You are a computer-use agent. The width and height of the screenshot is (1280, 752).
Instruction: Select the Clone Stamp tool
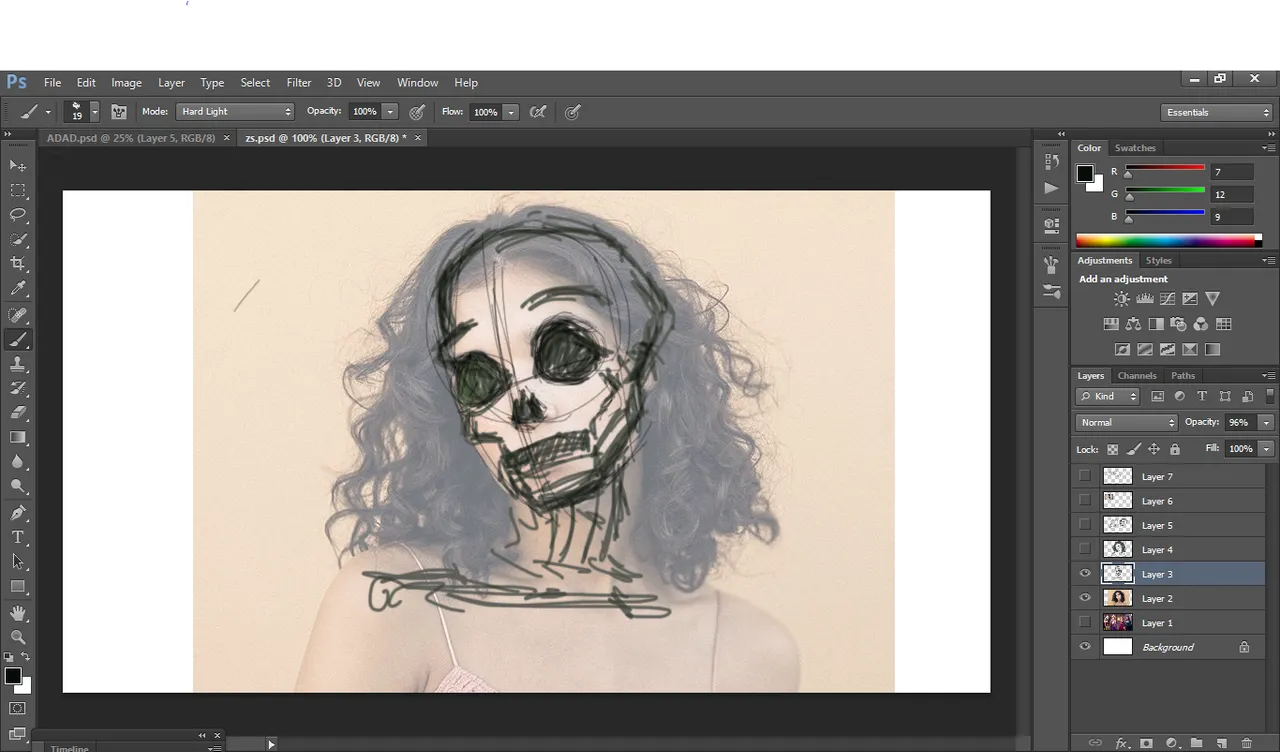click(x=18, y=364)
